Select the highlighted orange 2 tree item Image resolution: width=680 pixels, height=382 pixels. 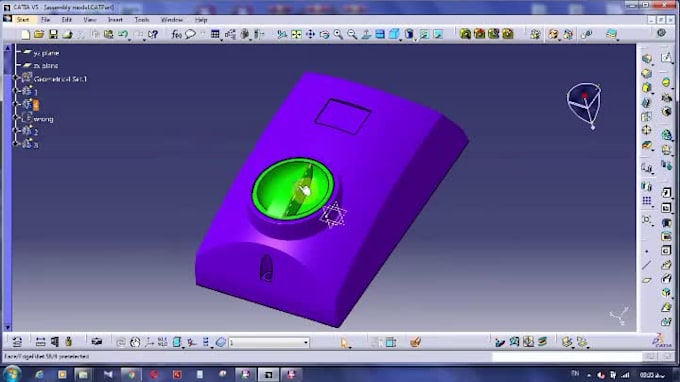pos(36,105)
